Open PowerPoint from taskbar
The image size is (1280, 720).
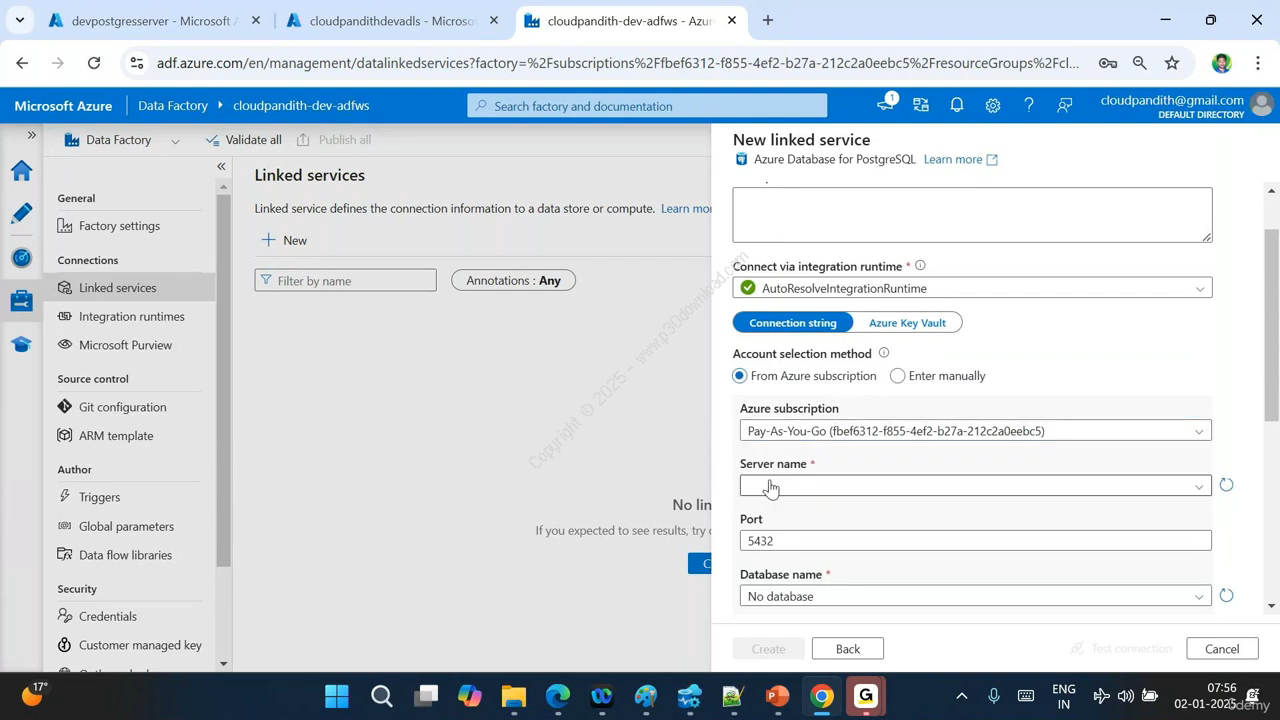[777, 696]
